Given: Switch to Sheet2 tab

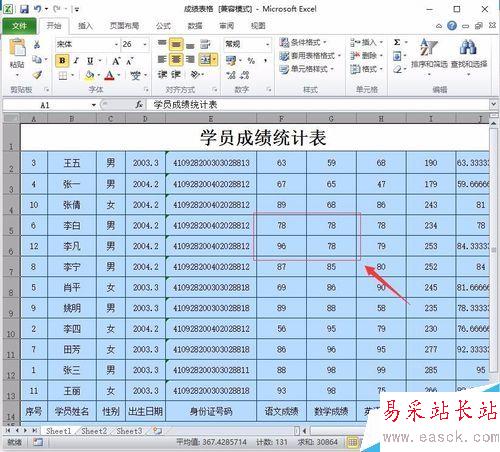Looking at the screenshot, I should click(x=94, y=431).
